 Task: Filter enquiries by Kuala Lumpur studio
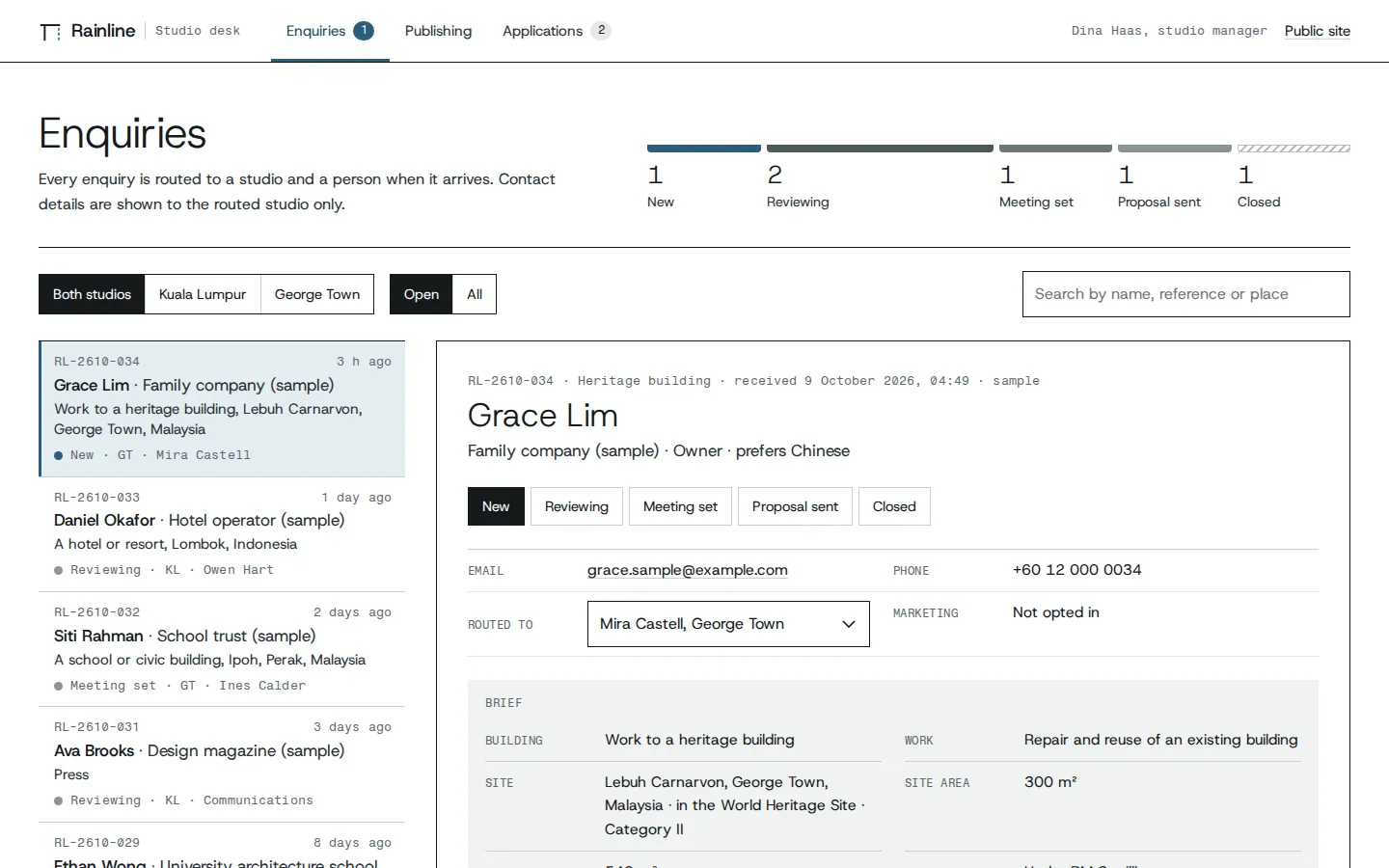click(x=203, y=294)
